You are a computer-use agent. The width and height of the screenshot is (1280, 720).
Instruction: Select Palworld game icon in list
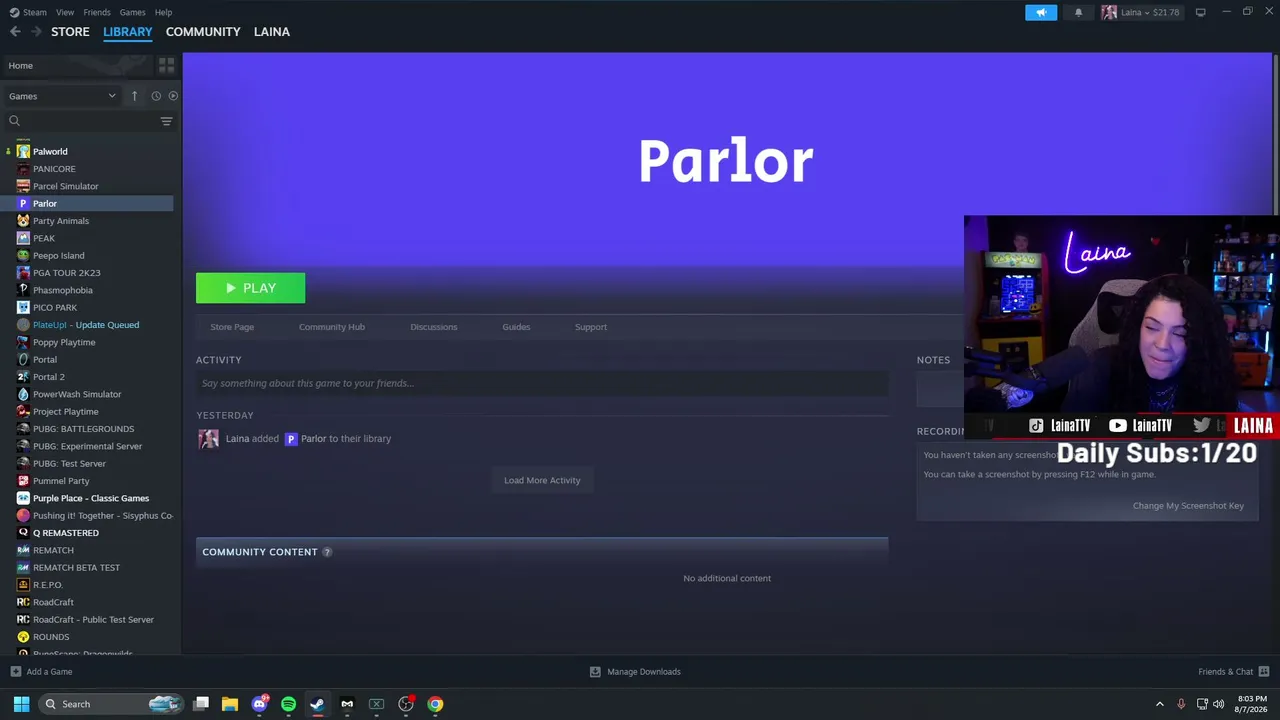pyautogui.click(x=23, y=151)
